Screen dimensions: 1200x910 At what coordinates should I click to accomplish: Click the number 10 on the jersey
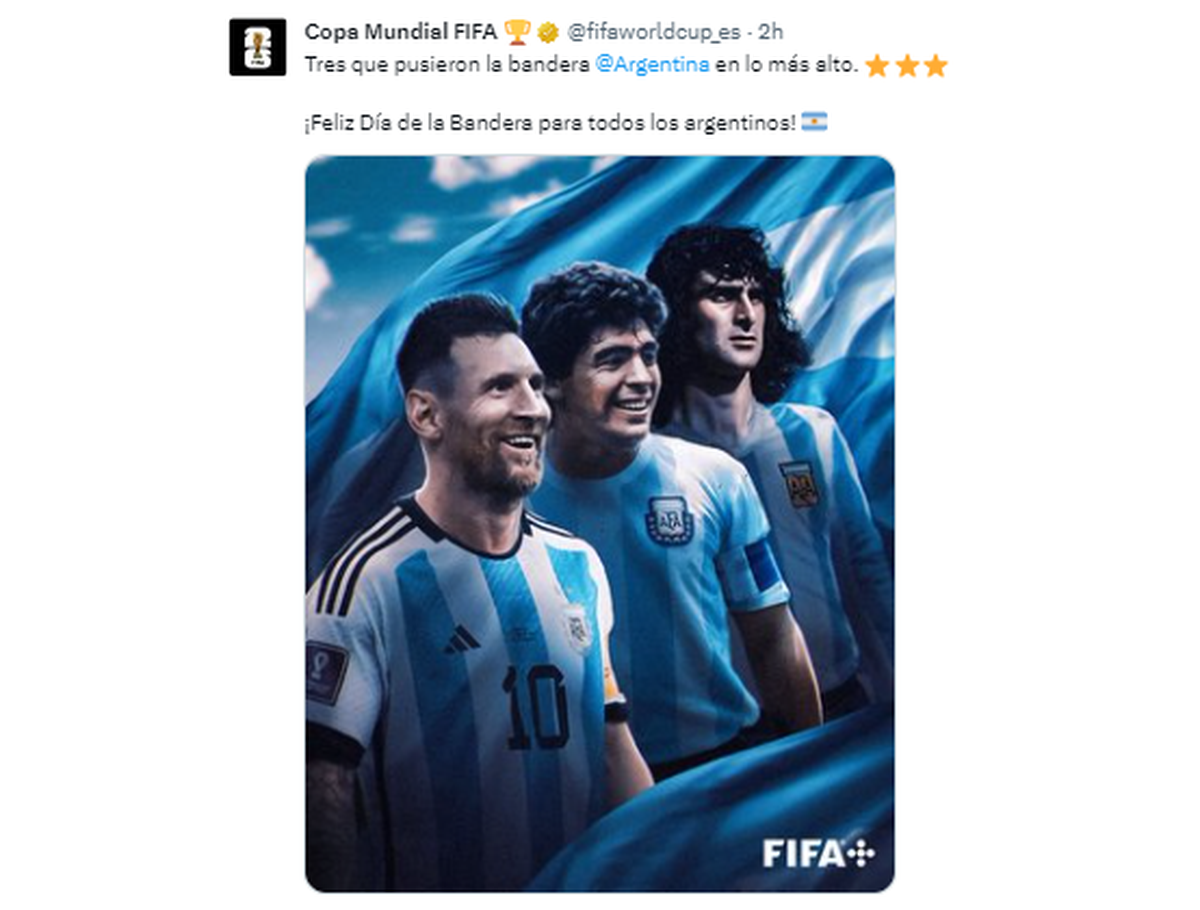point(537,707)
